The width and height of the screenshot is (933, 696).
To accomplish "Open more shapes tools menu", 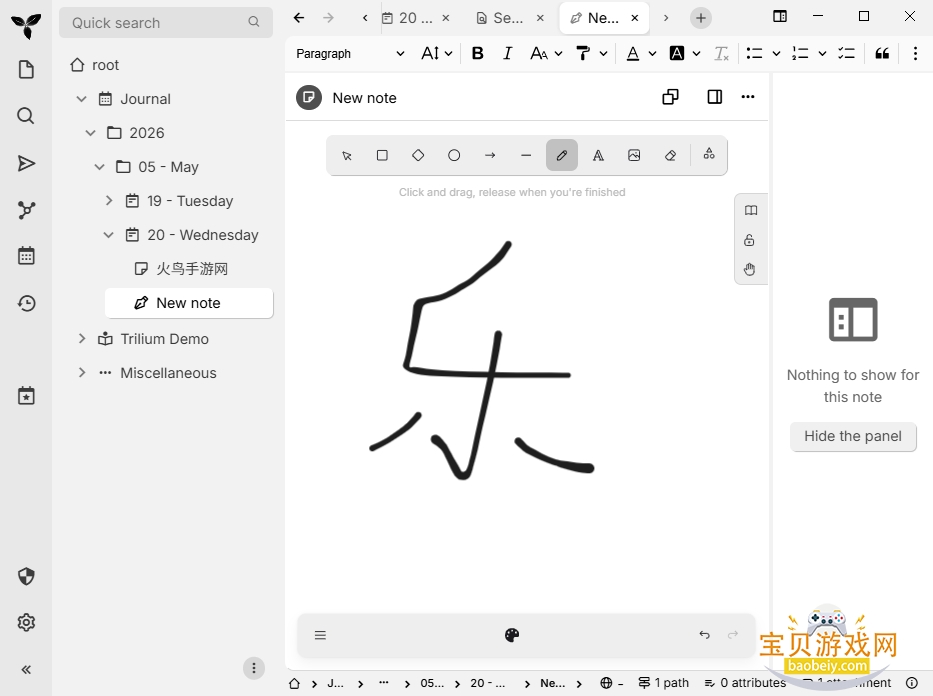I will [709, 154].
